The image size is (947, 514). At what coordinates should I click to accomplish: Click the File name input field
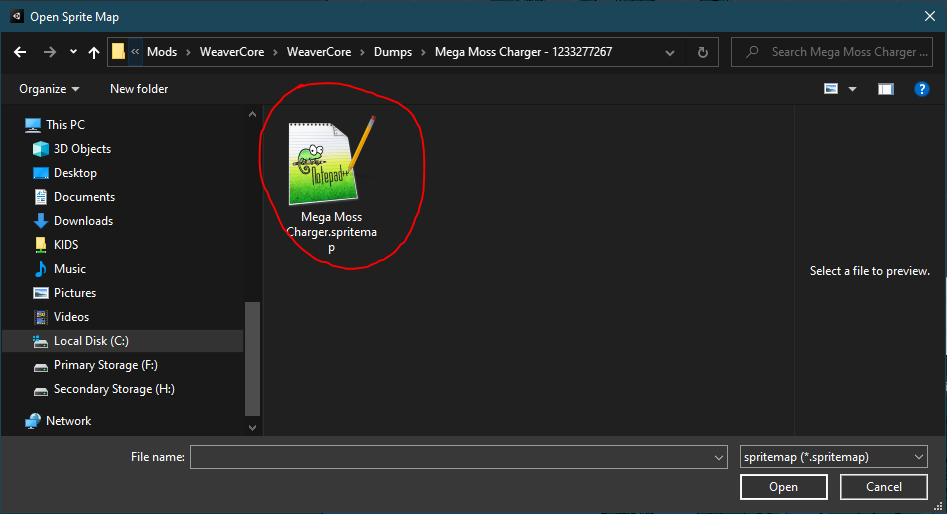pyautogui.click(x=450, y=457)
